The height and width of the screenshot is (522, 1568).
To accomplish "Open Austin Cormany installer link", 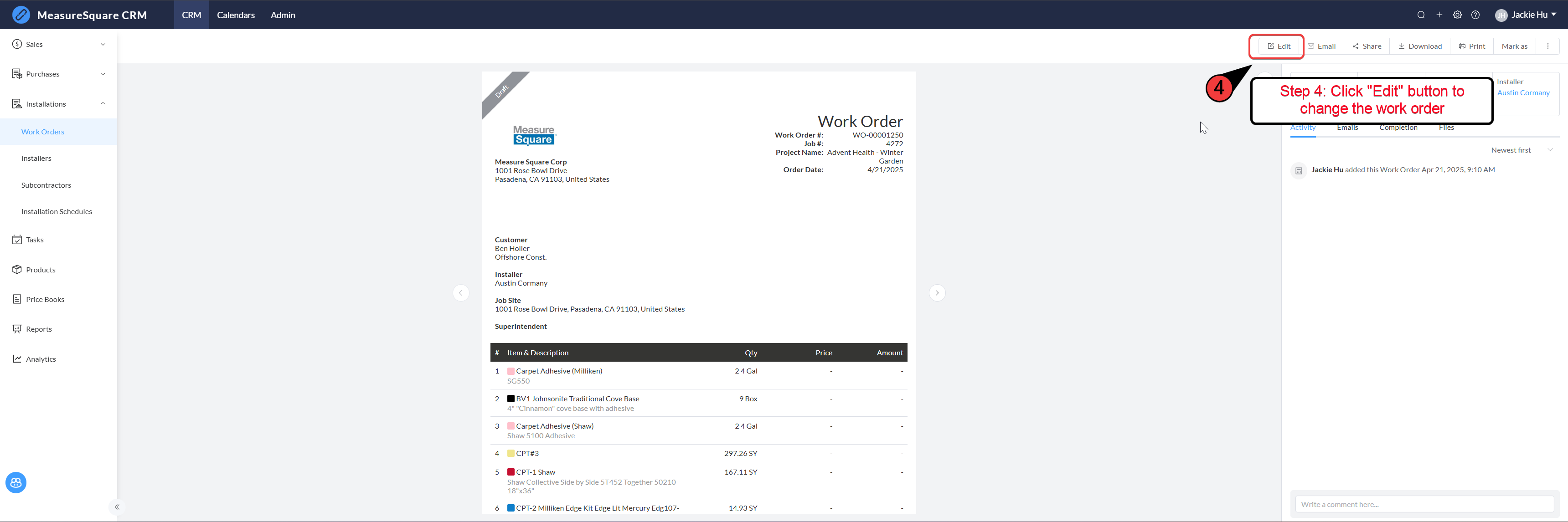I will (x=1523, y=93).
